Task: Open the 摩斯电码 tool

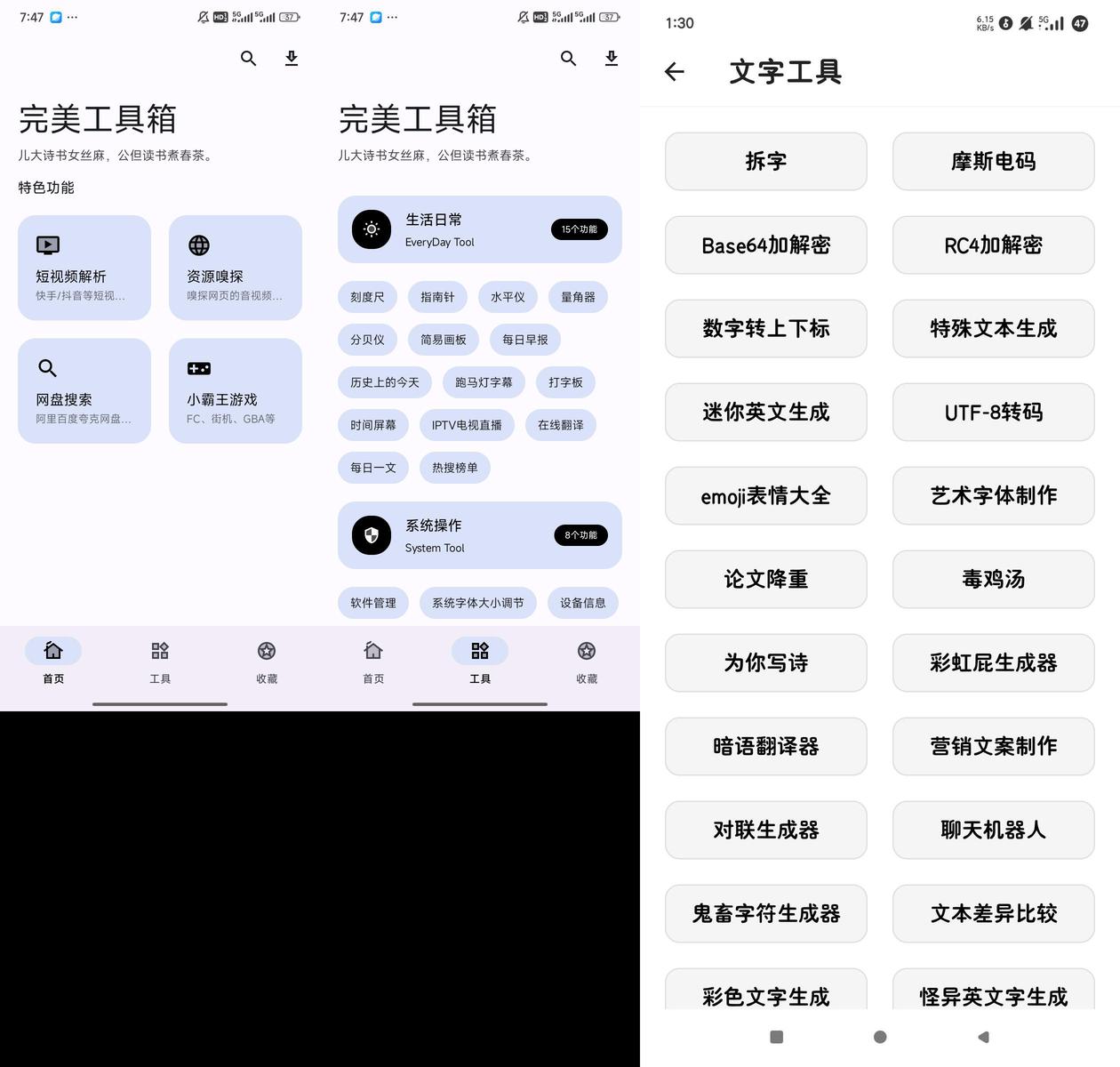Action: (x=993, y=161)
